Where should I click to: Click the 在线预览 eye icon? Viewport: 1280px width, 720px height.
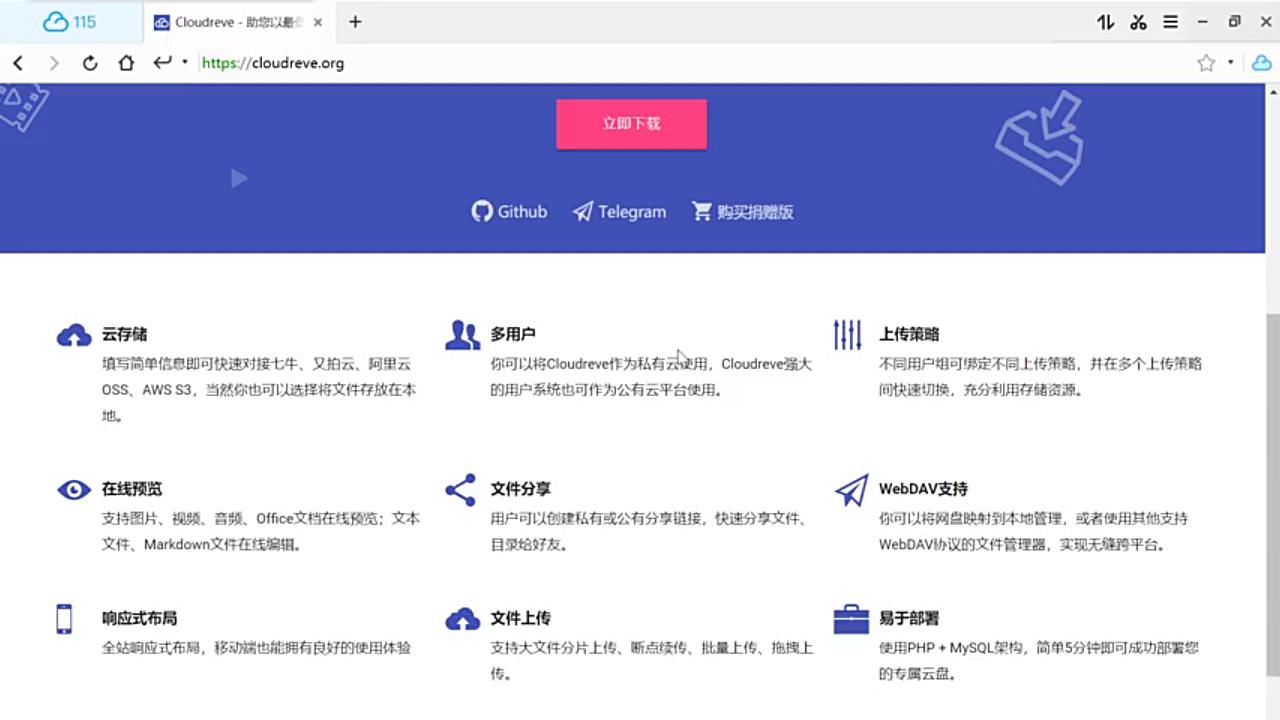(x=74, y=490)
